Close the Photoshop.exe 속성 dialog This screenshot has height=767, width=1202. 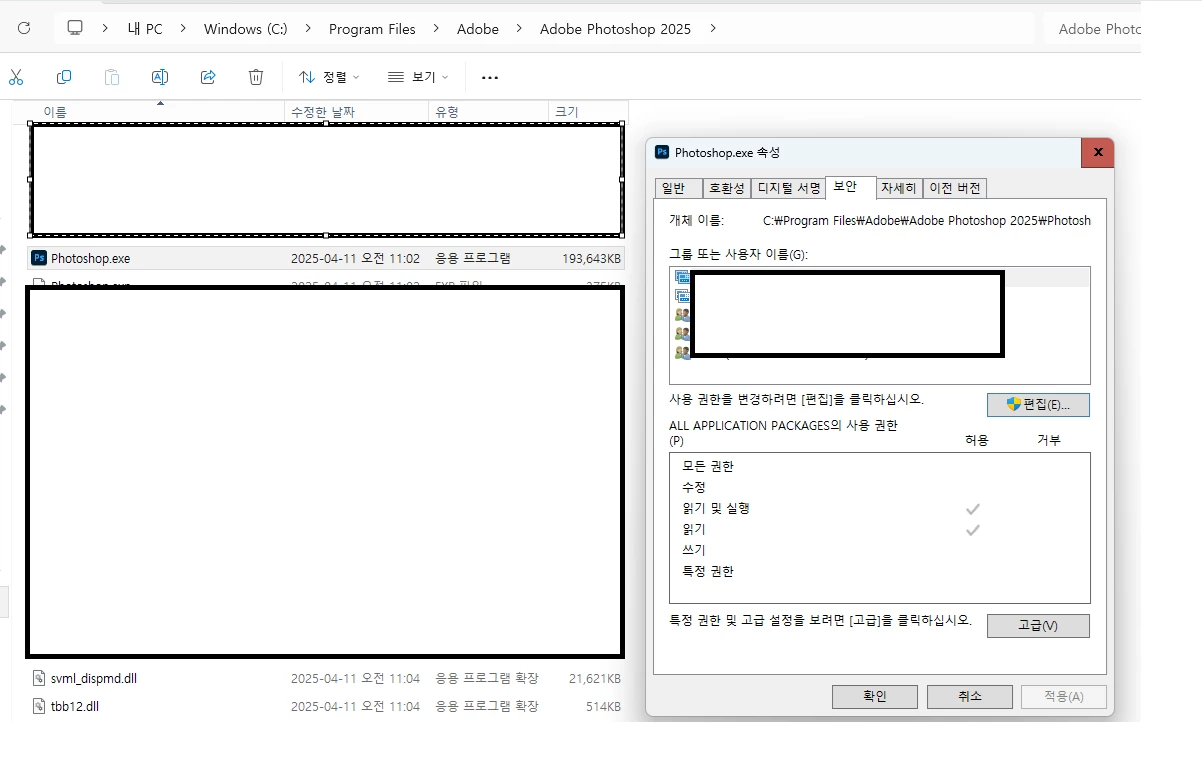[1097, 152]
